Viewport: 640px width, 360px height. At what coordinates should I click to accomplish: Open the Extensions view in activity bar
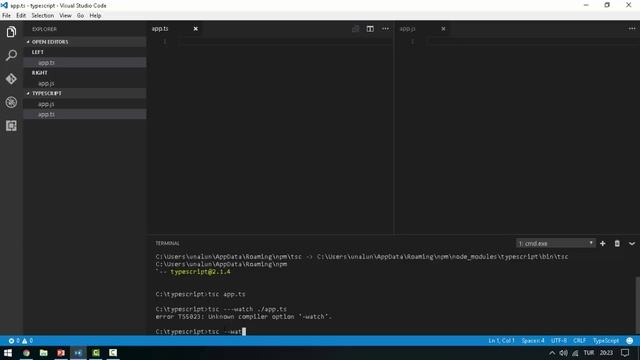coord(11,126)
